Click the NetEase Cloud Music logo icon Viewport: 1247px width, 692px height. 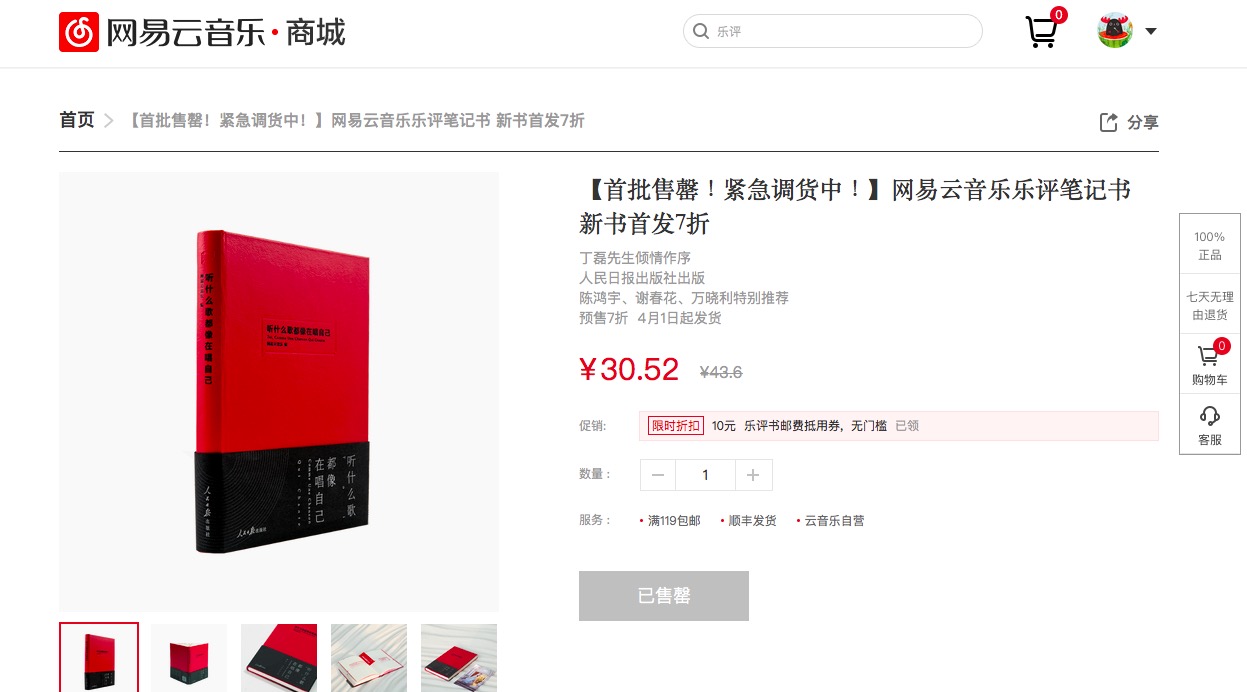(x=79, y=32)
